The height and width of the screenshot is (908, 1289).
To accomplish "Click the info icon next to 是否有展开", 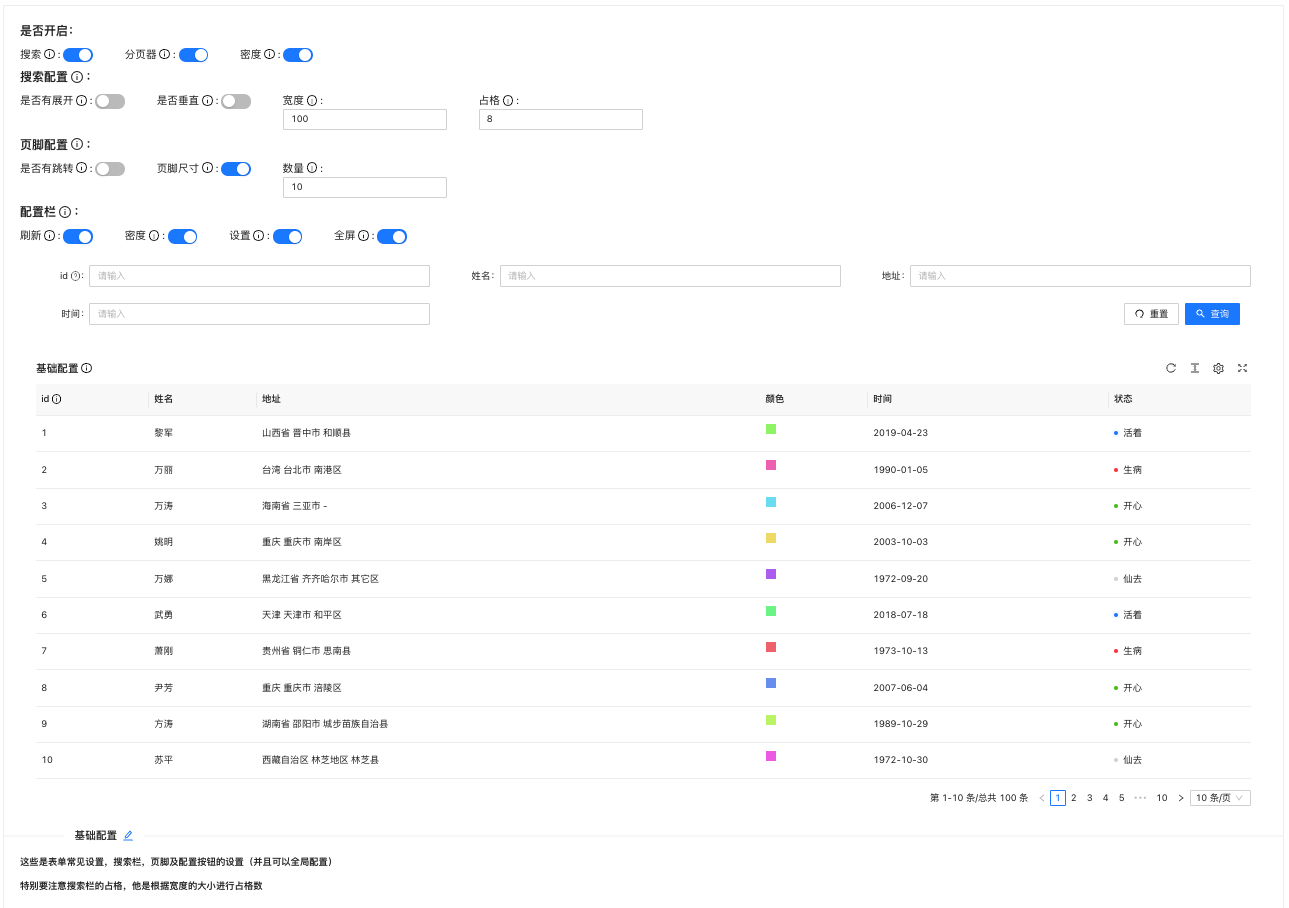I will 81,100.
